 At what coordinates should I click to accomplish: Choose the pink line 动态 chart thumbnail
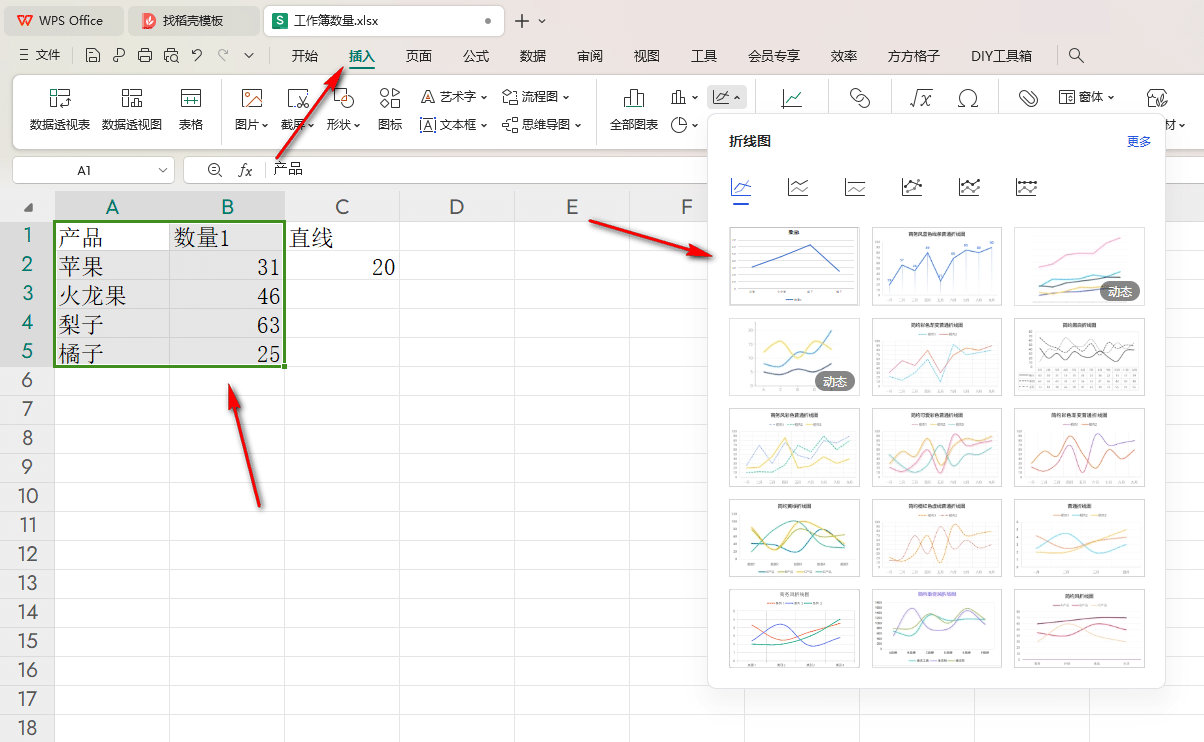click(x=1079, y=266)
